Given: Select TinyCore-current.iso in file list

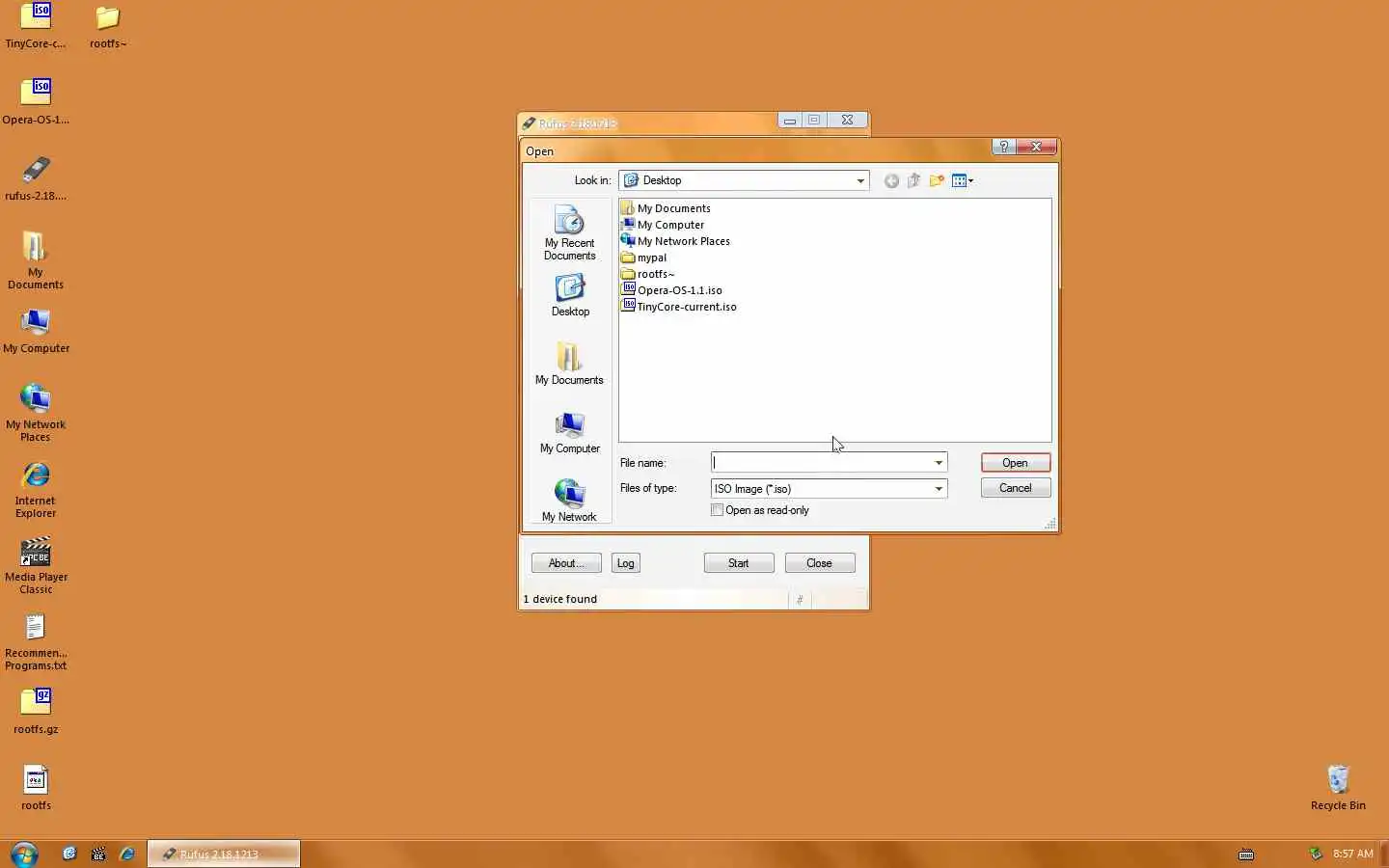Looking at the screenshot, I should point(679,307).
